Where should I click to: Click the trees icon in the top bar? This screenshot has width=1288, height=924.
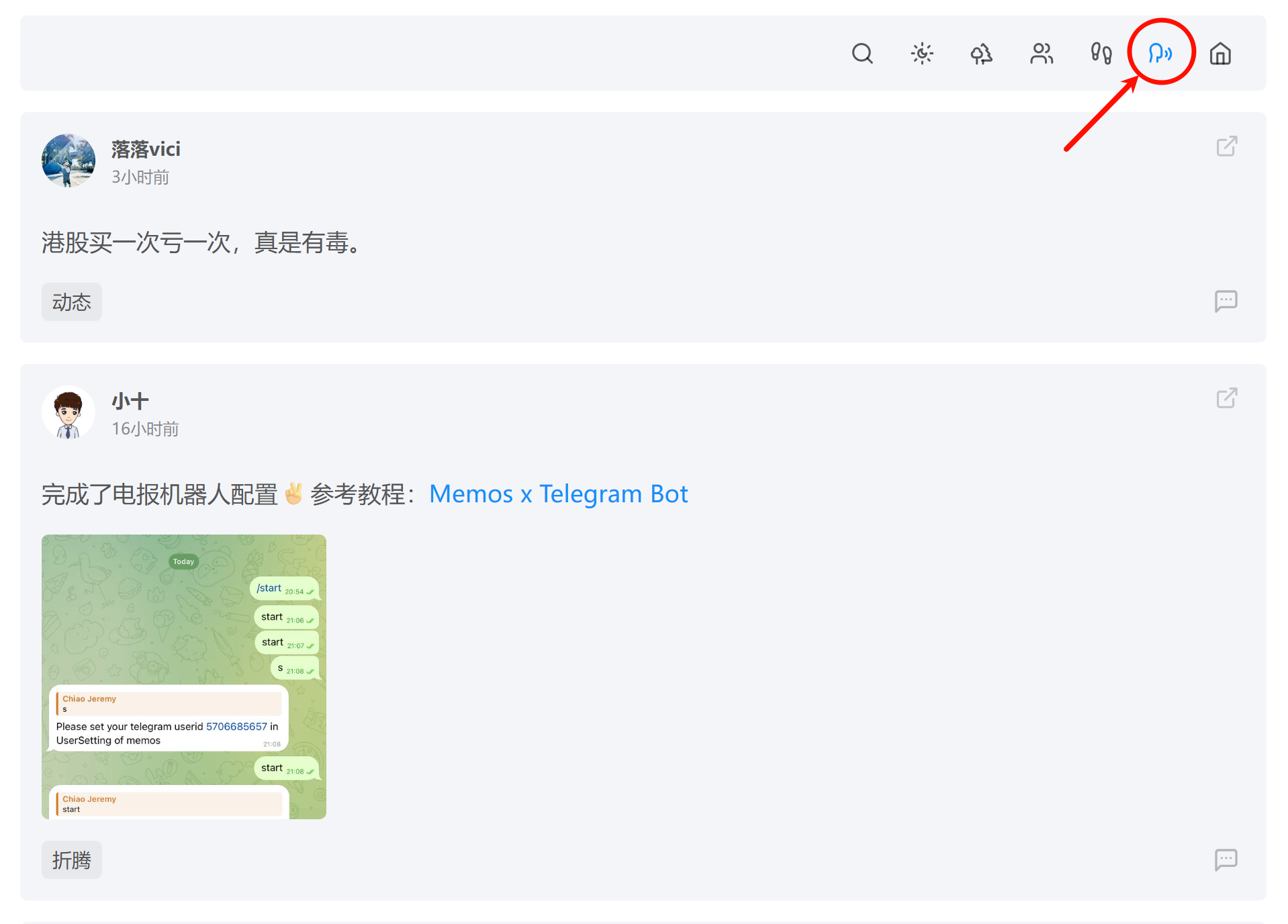[982, 53]
